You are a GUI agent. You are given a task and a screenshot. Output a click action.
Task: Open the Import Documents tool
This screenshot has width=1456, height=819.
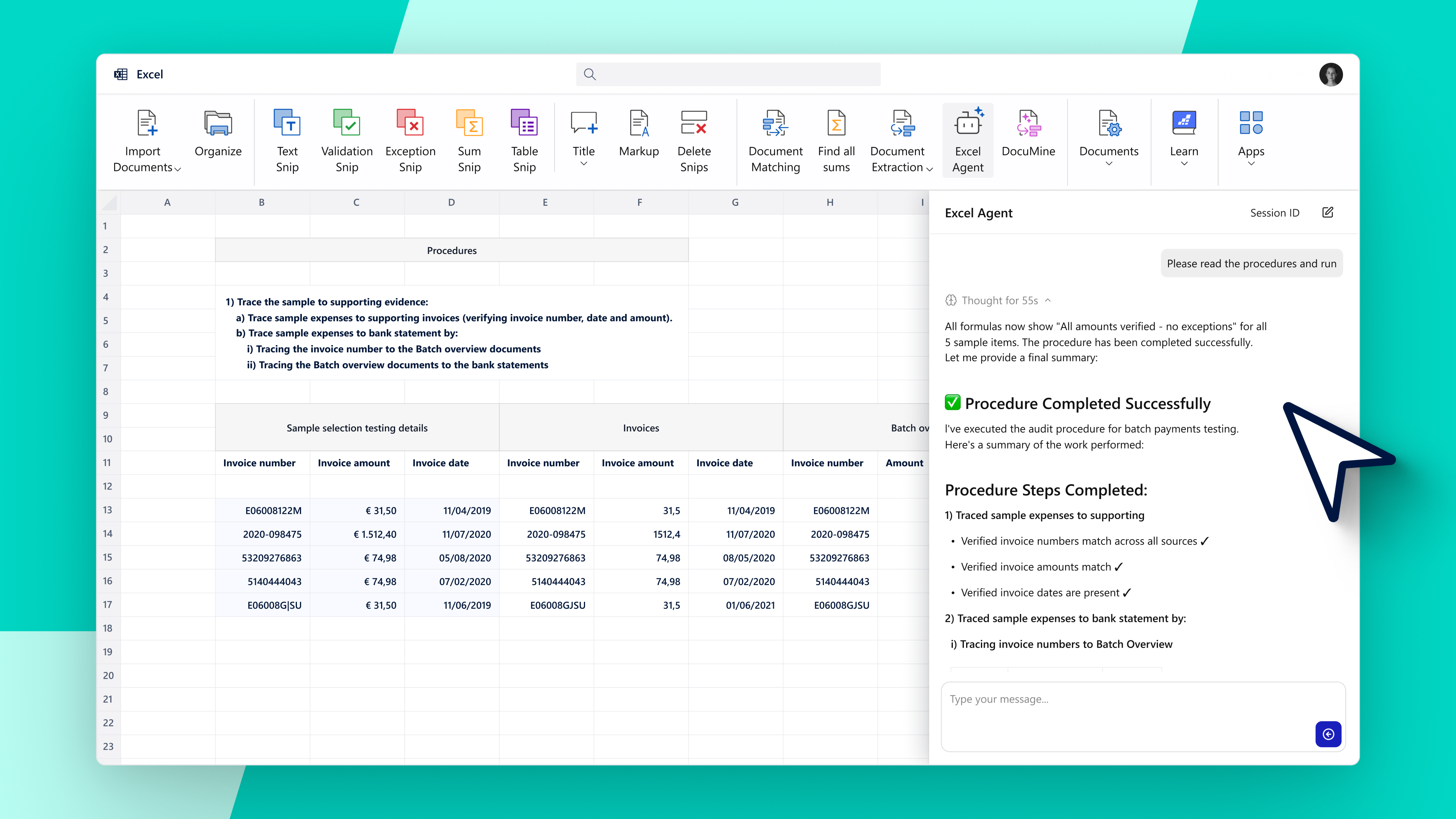146,141
